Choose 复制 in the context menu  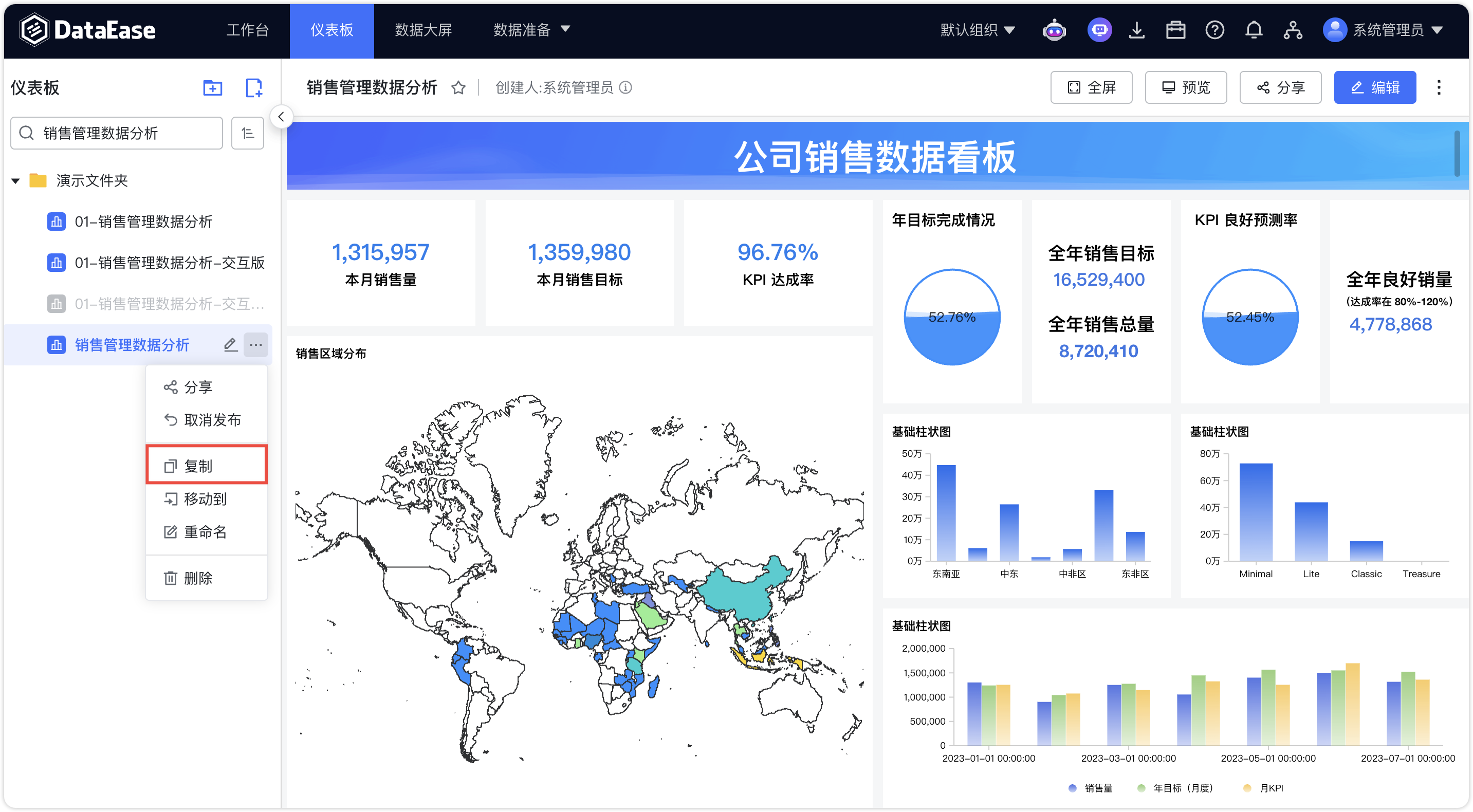point(207,466)
